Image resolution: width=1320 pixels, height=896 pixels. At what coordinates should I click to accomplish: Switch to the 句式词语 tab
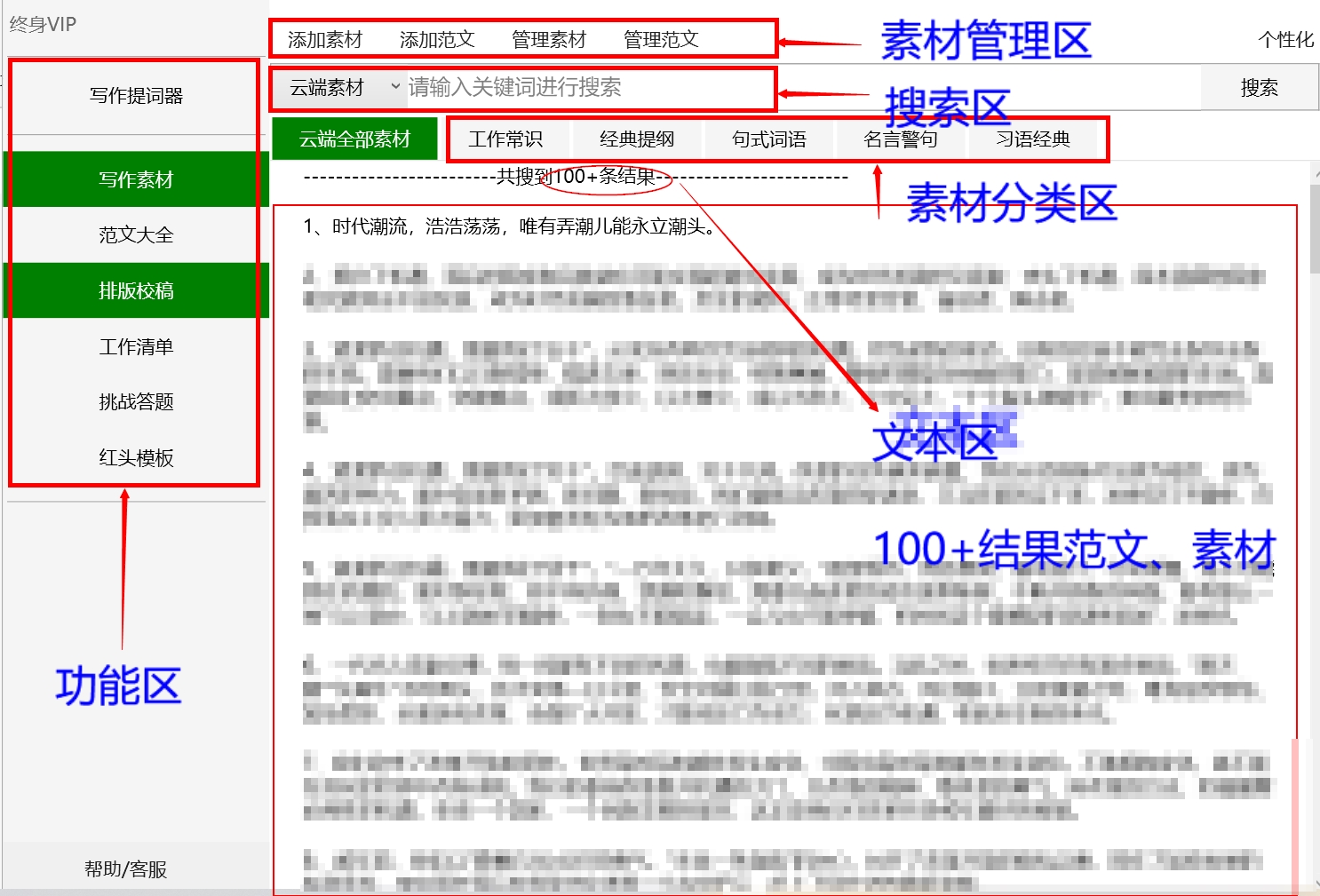coord(769,139)
